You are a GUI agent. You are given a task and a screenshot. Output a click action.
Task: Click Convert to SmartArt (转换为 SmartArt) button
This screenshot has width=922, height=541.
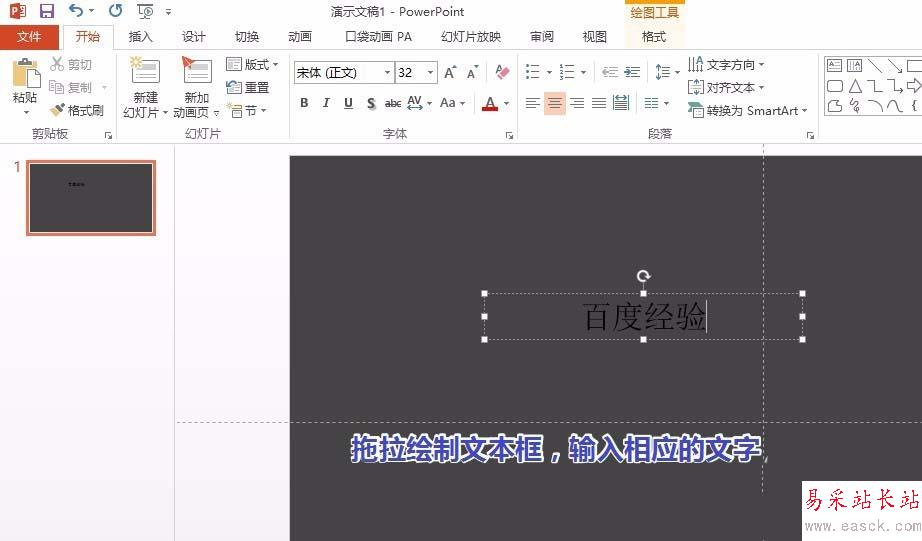(x=747, y=110)
